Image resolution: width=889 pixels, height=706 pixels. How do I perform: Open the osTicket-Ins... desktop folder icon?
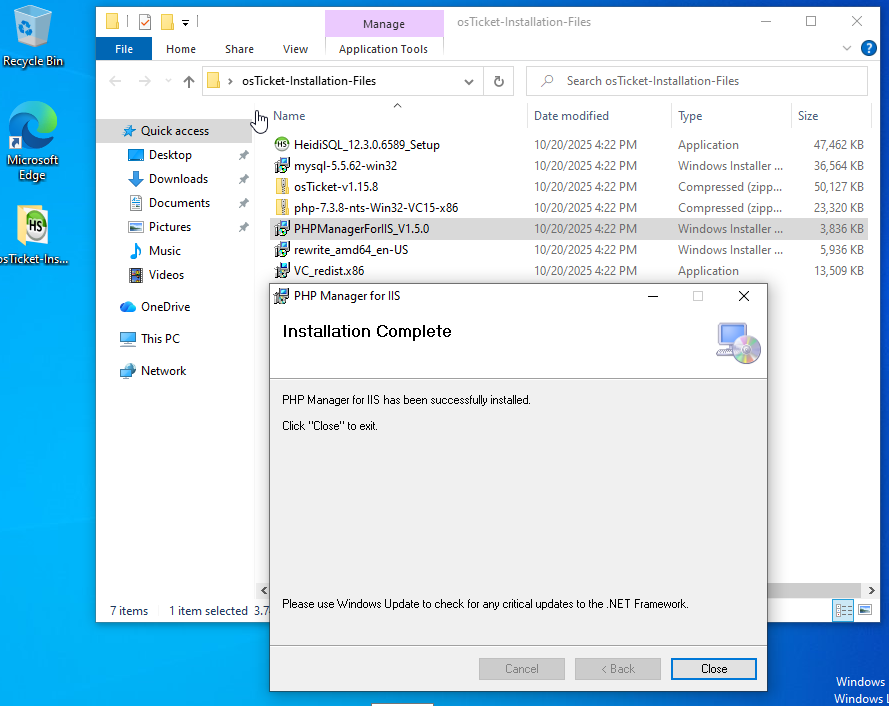[32, 235]
